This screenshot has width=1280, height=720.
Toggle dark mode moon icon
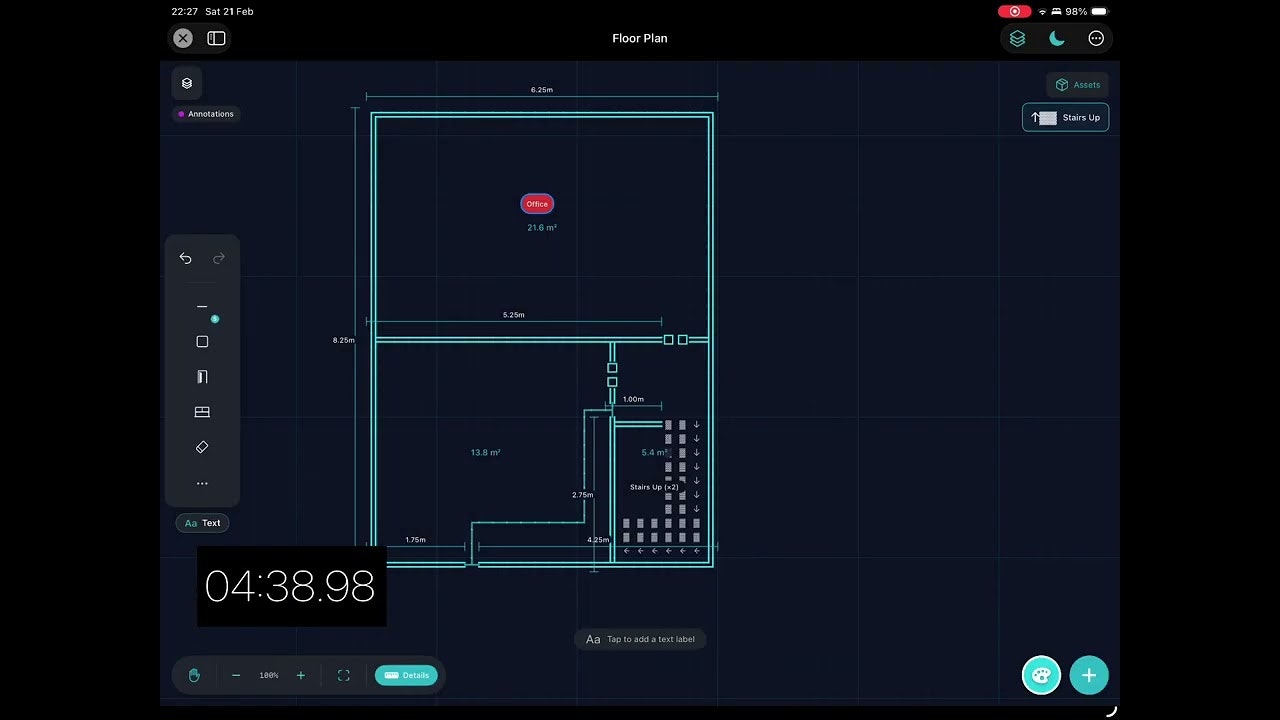tap(1057, 38)
